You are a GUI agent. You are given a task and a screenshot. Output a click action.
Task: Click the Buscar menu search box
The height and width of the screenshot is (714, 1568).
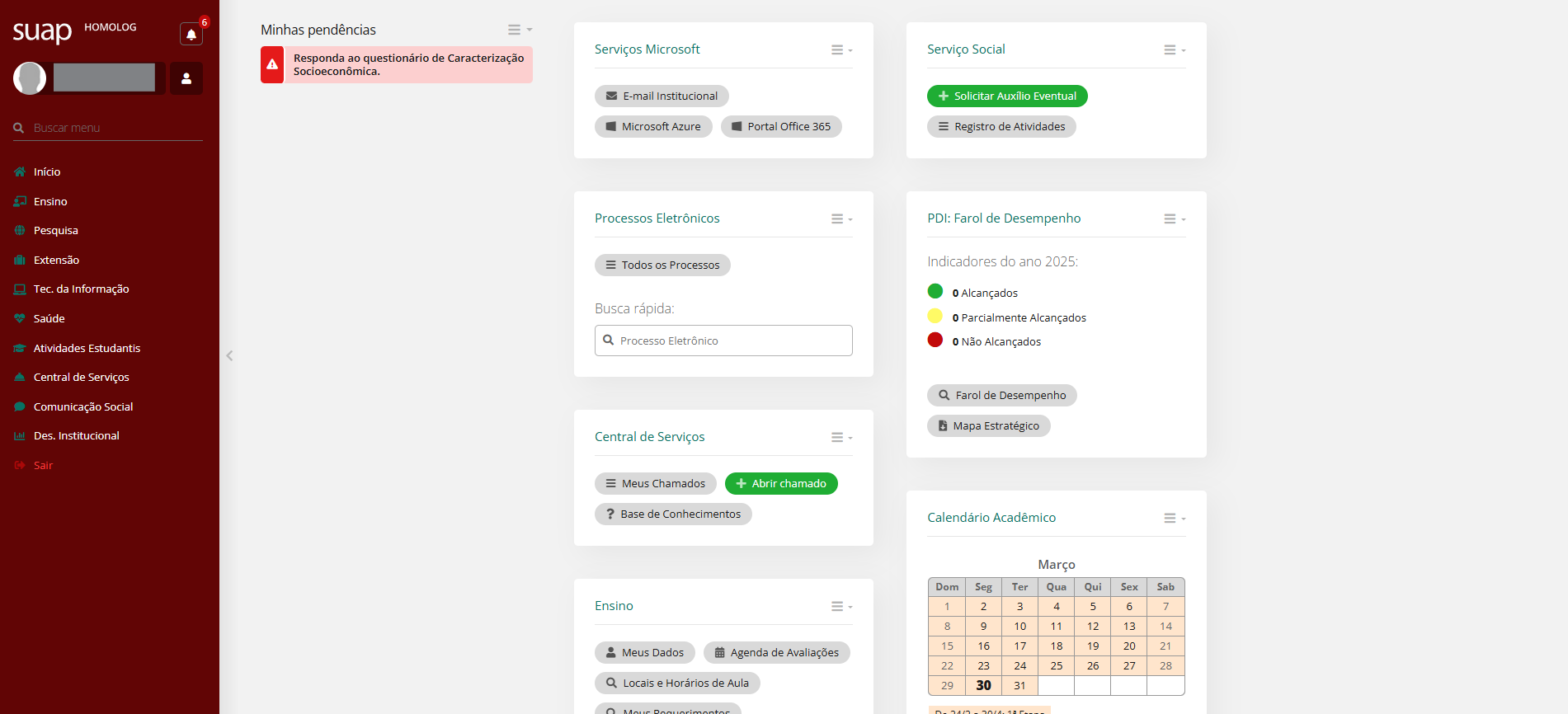pyautogui.click(x=115, y=128)
